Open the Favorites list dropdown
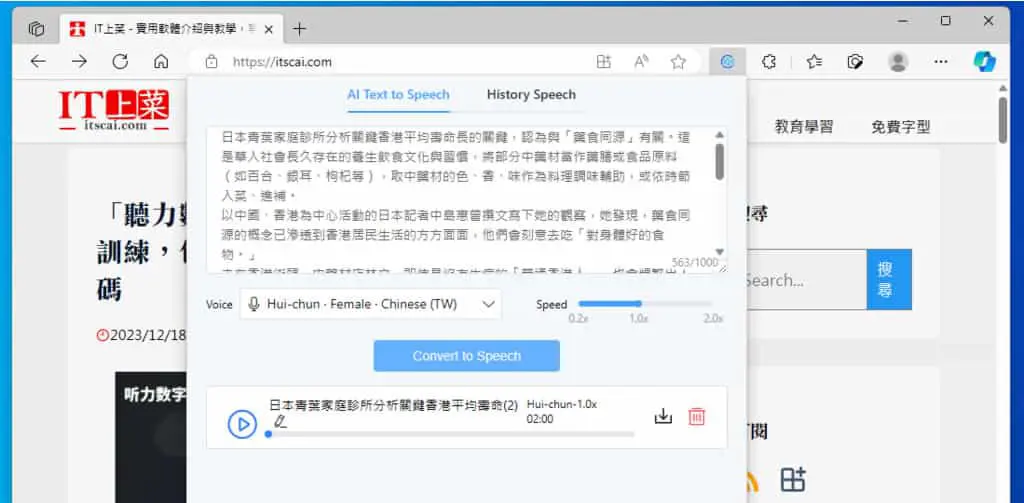1024x503 pixels. [814, 62]
